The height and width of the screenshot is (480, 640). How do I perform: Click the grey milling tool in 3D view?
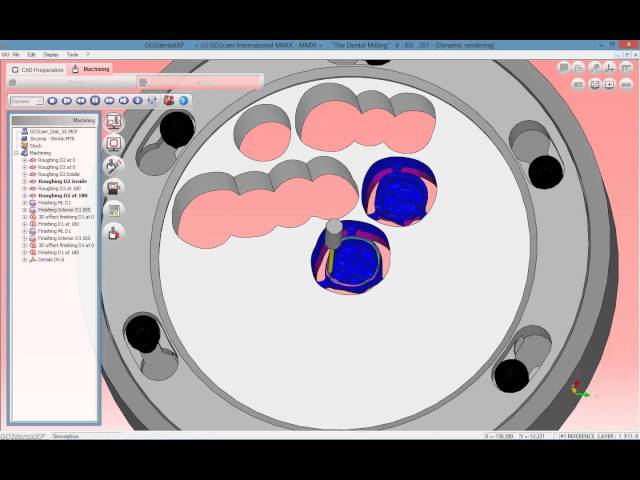pos(333,235)
